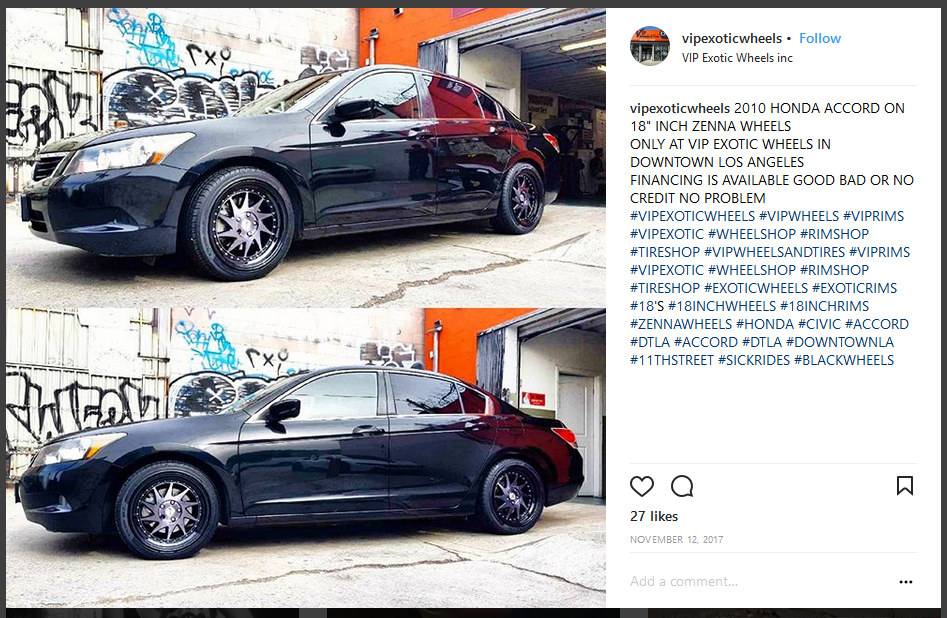Click vipexoticwheels name in caption

coord(679,108)
